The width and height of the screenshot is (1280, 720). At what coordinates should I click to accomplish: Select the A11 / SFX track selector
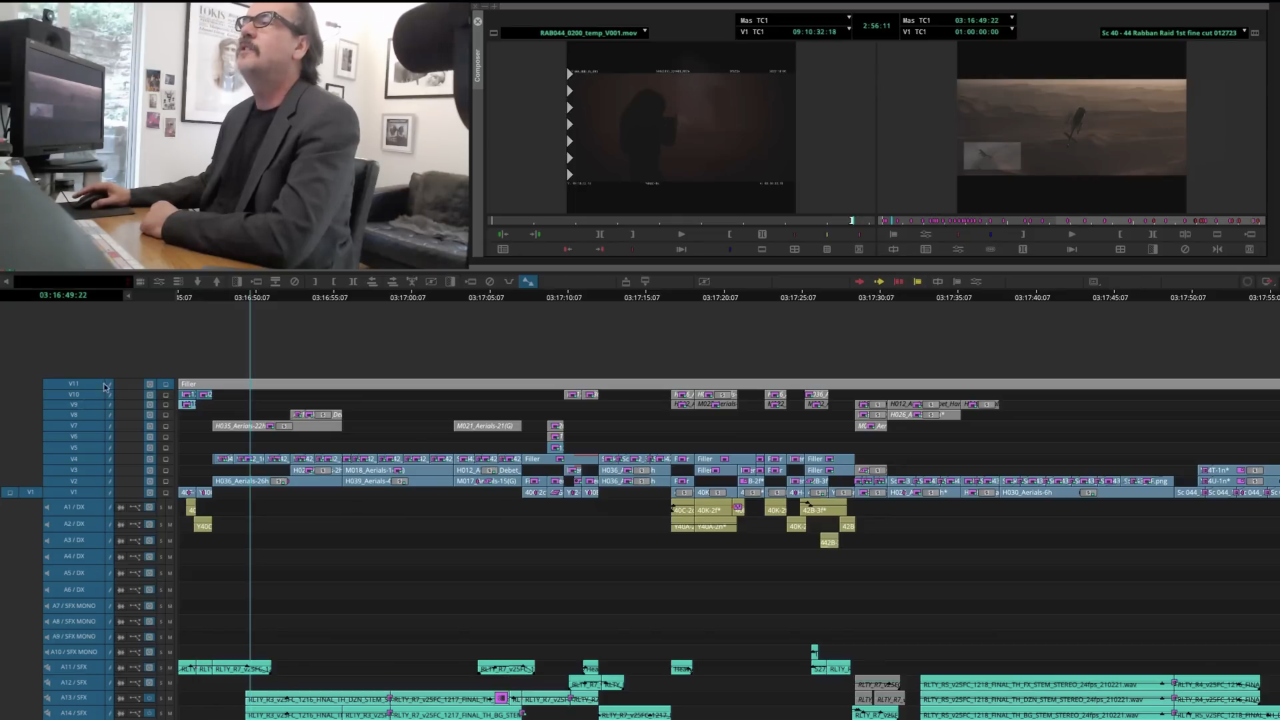(x=73, y=667)
